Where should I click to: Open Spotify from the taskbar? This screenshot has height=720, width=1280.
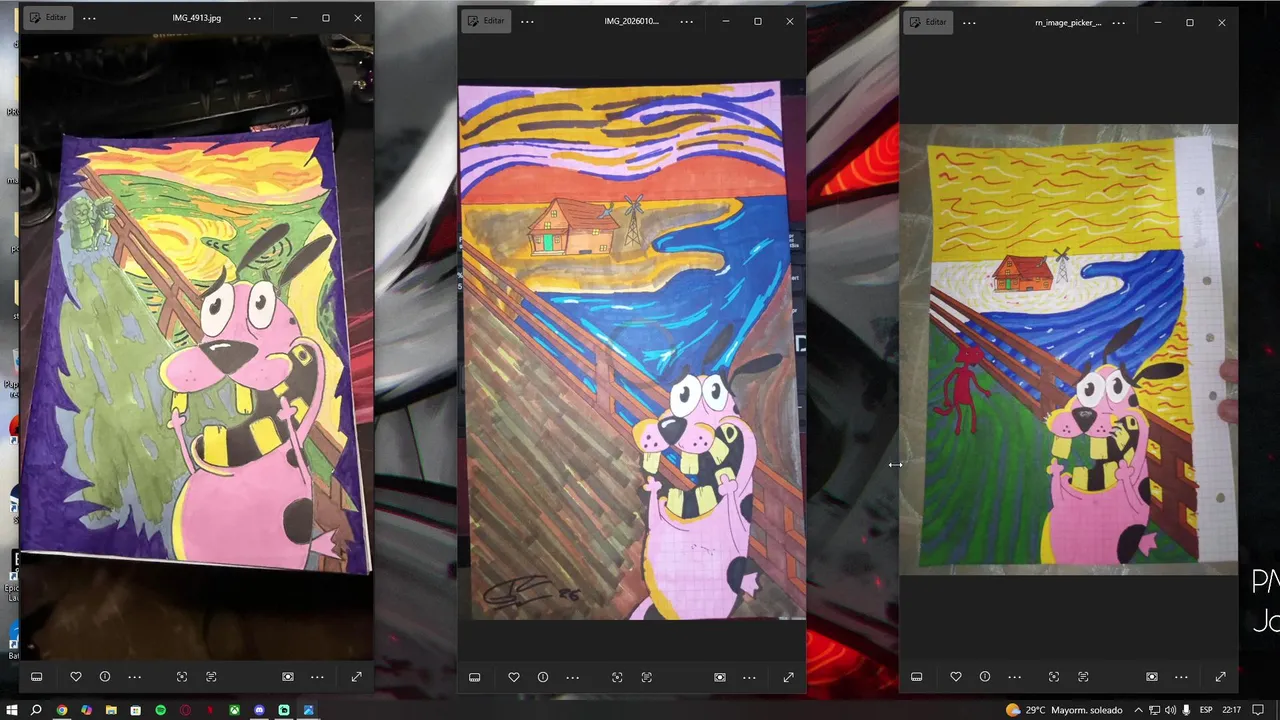[160, 710]
